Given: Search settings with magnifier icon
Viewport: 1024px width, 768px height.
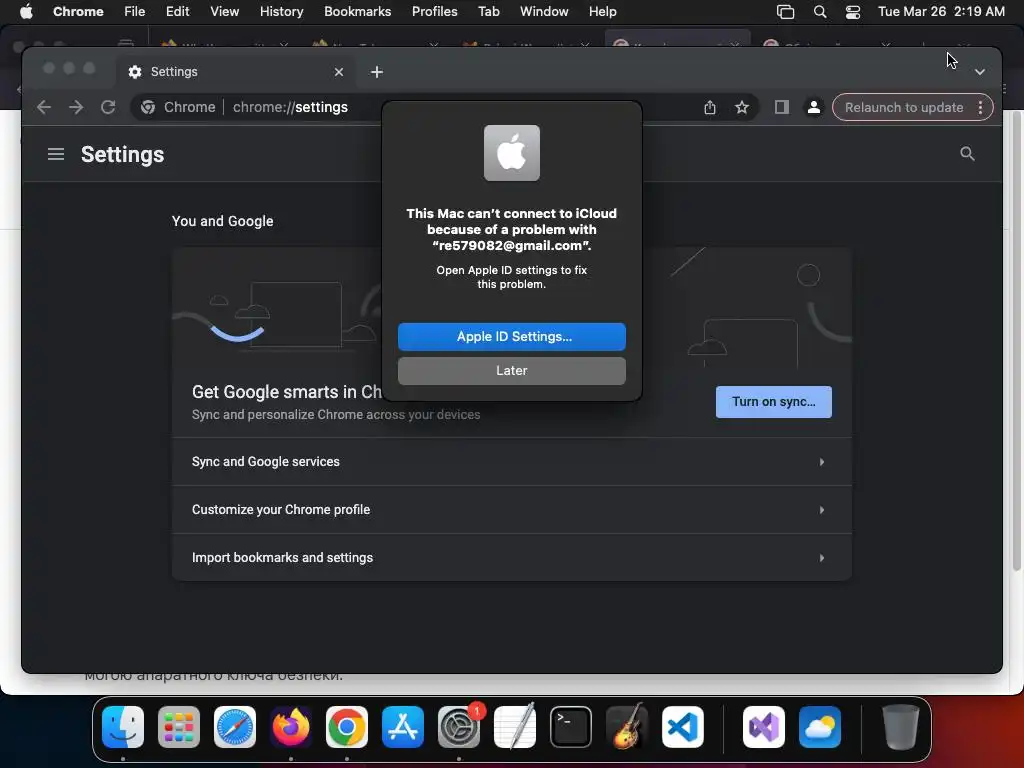Looking at the screenshot, I should 967,154.
